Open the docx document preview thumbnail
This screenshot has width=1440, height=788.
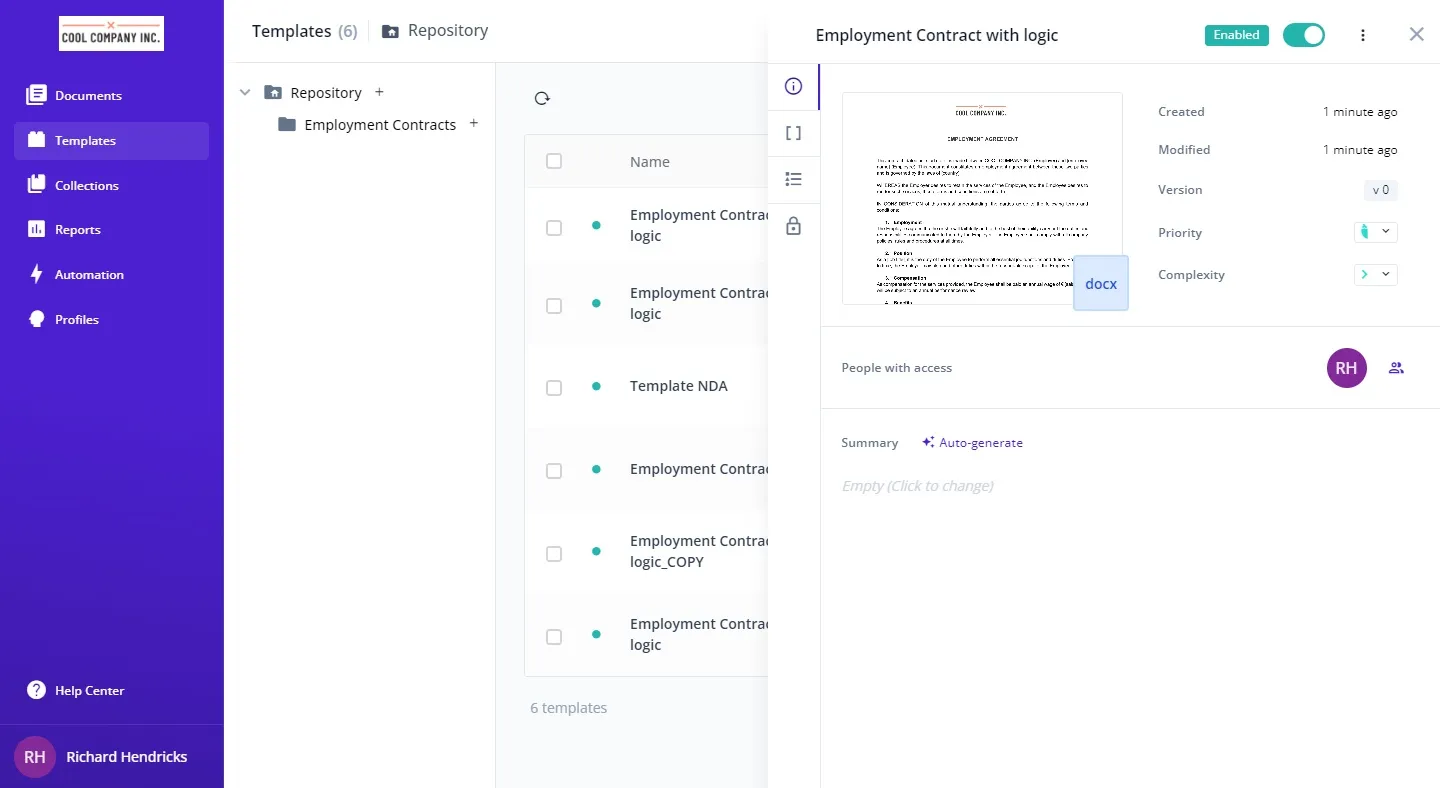(x=981, y=198)
